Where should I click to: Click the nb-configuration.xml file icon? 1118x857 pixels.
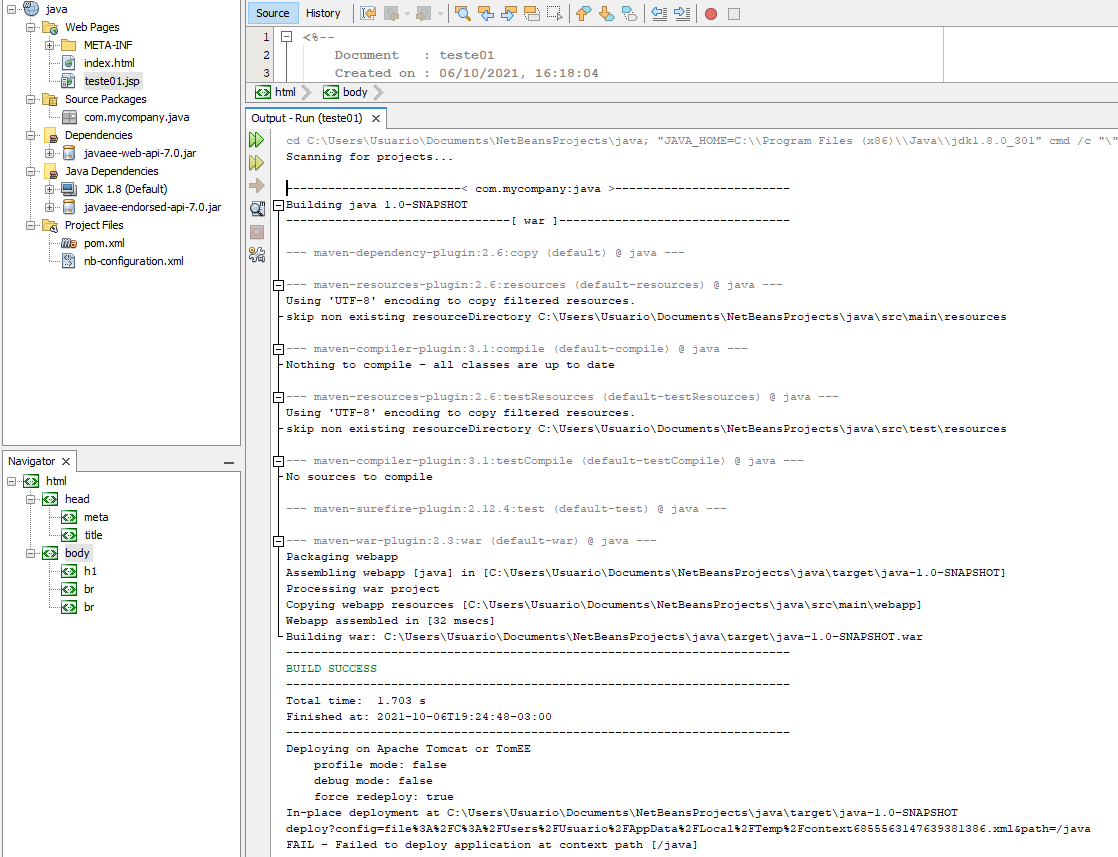pos(68,261)
